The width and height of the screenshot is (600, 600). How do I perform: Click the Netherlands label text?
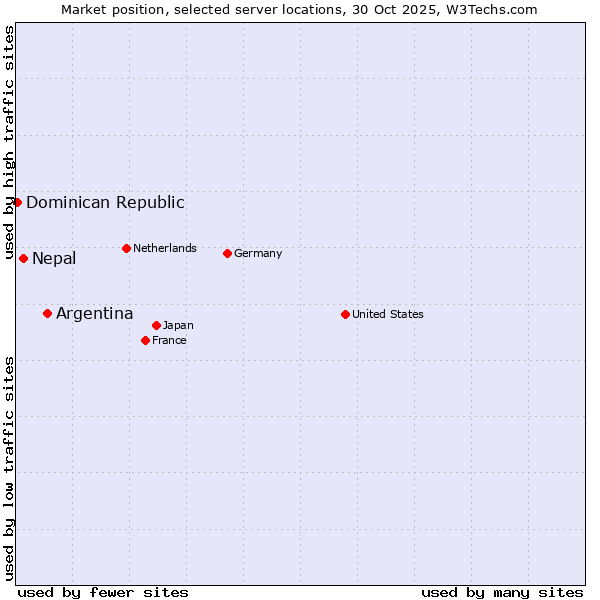(x=165, y=248)
